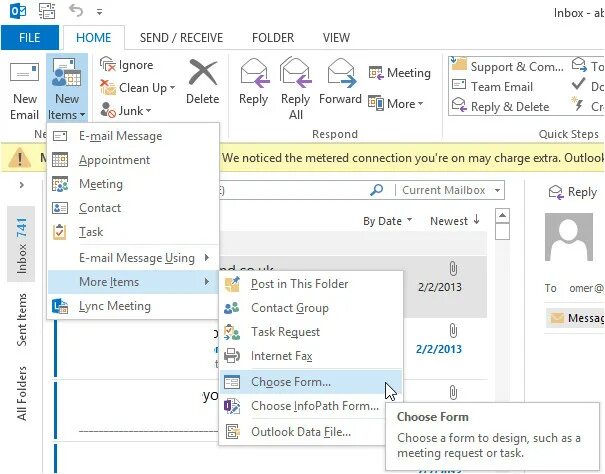
Task: Expand the More Items submenu
Action: click(x=133, y=282)
